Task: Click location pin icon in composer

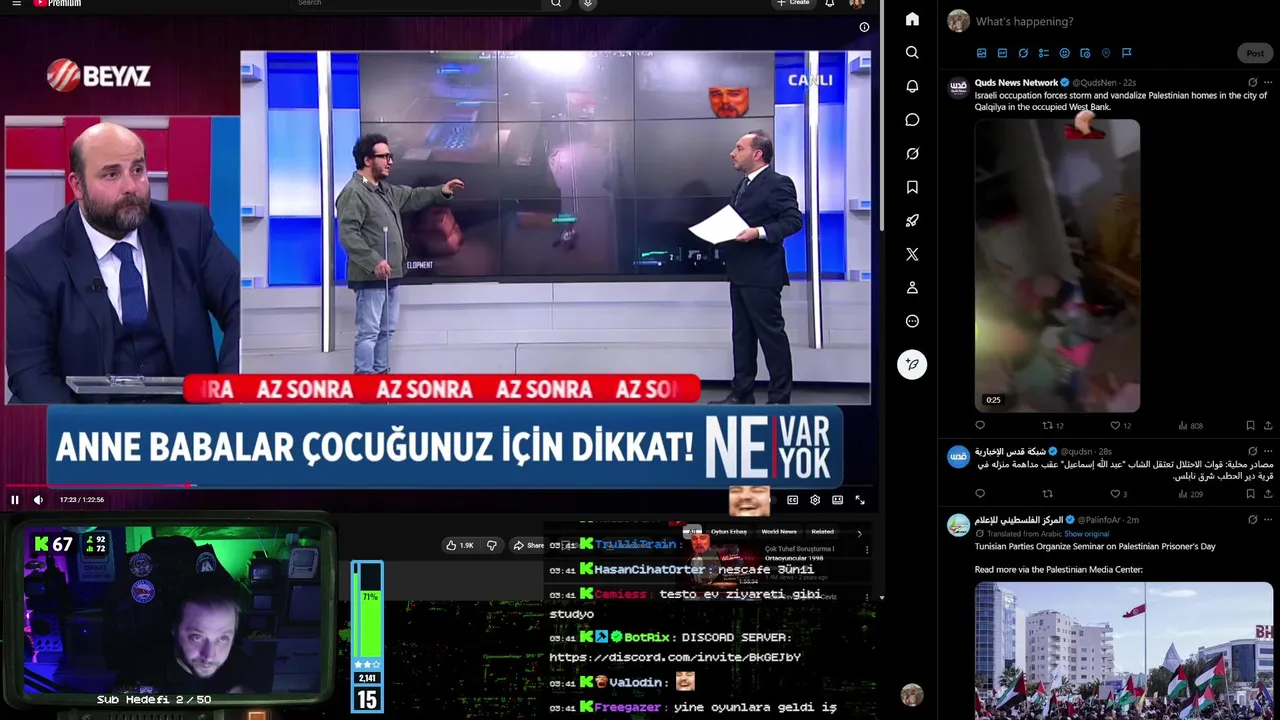Action: (1106, 53)
